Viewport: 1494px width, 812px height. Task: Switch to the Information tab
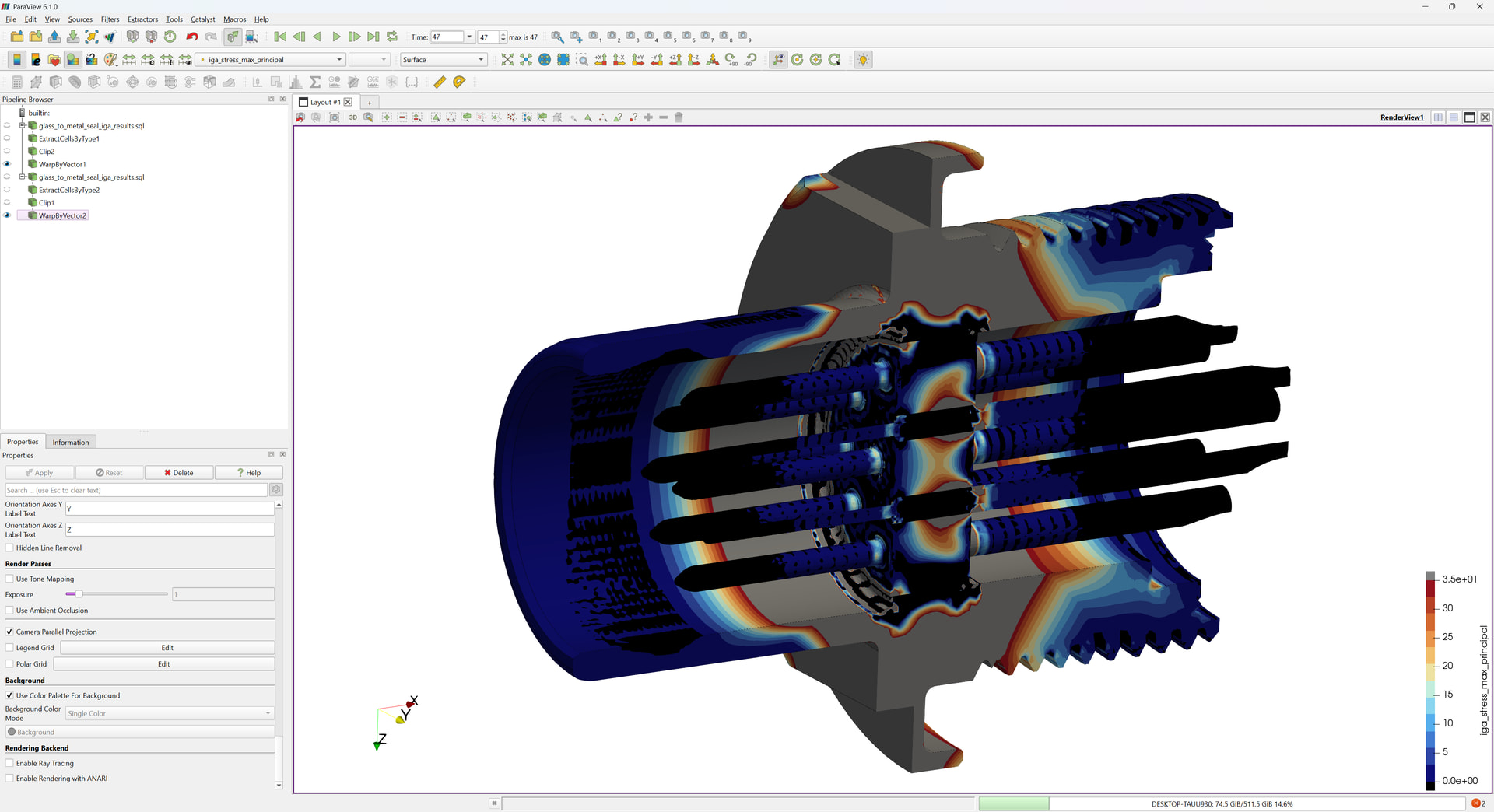tap(71, 442)
